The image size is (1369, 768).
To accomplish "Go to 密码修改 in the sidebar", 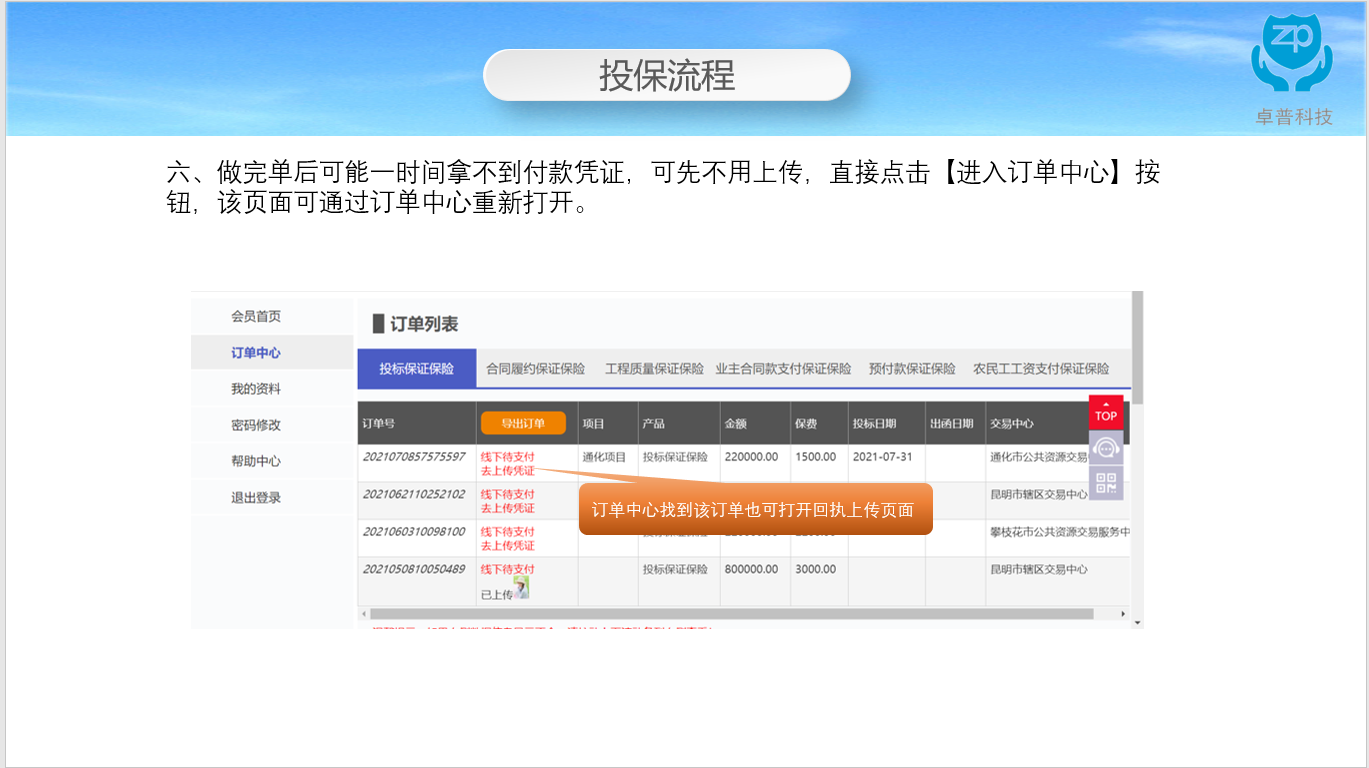I will point(256,425).
